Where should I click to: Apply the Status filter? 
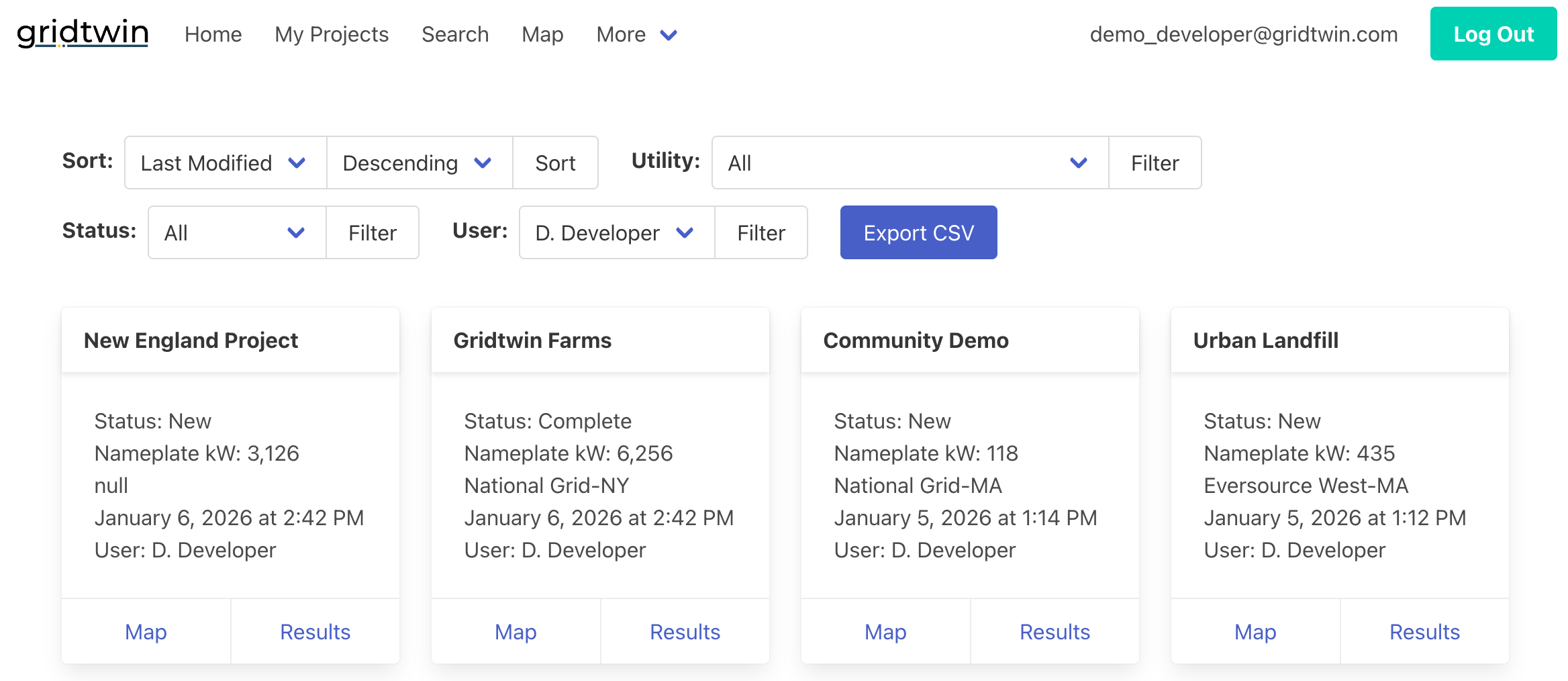(373, 232)
